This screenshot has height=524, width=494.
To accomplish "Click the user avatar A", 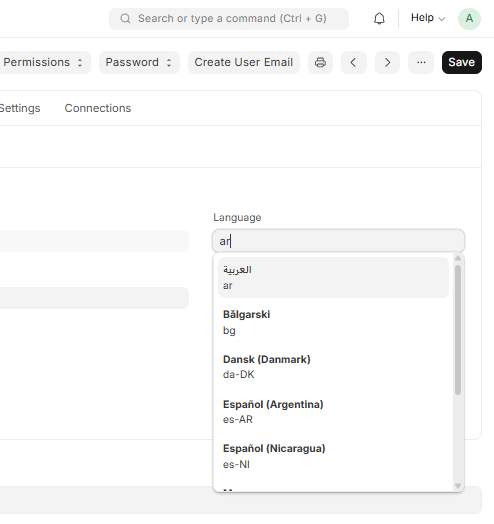I will tap(469, 19).
